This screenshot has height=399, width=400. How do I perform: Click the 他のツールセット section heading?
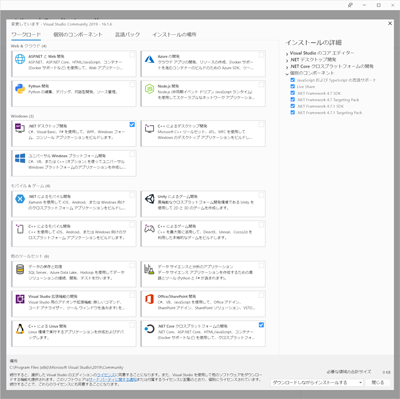pos(30,256)
